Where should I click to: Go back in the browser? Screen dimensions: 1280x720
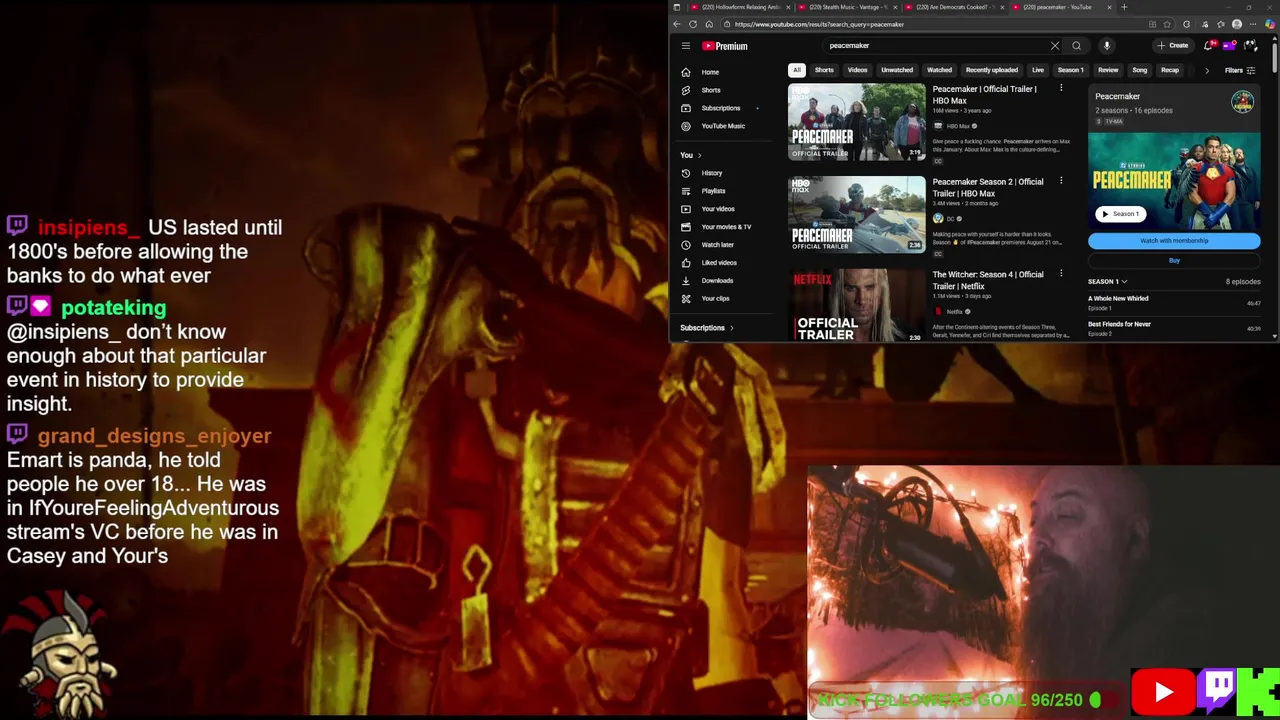(677, 24)
